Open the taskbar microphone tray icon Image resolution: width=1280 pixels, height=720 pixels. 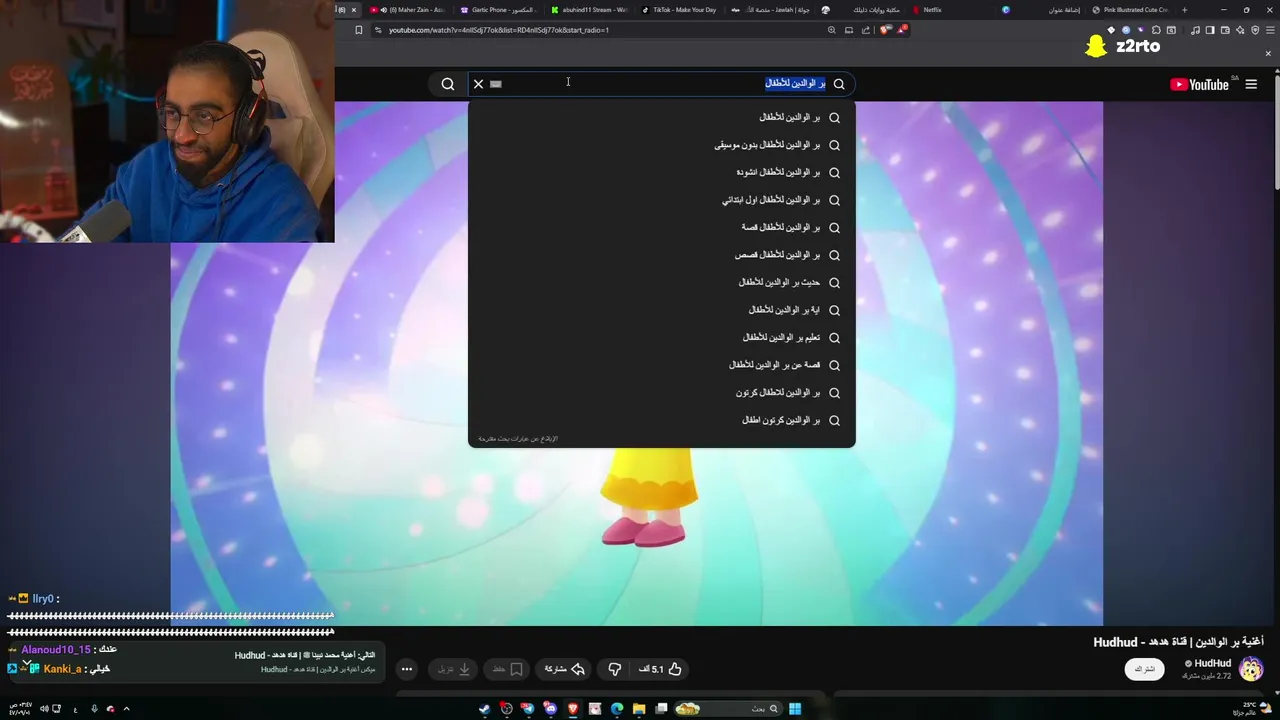(x=94, y=709)
